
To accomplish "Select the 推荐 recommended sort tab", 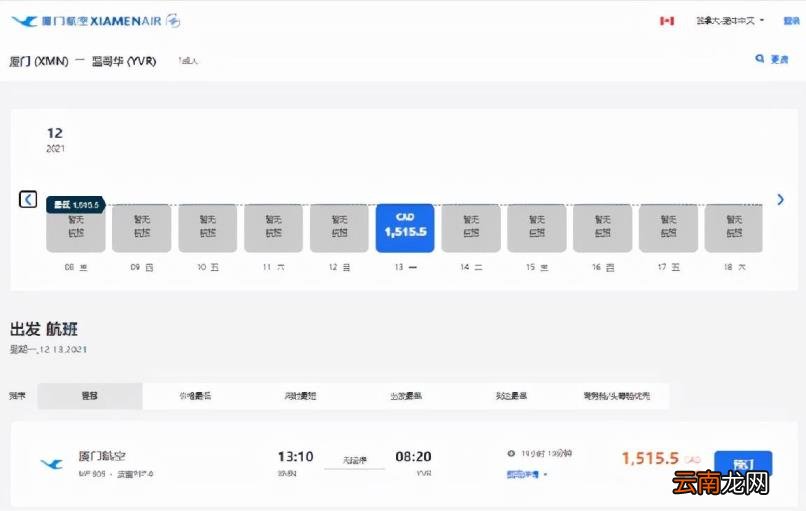I will point(90,396).
